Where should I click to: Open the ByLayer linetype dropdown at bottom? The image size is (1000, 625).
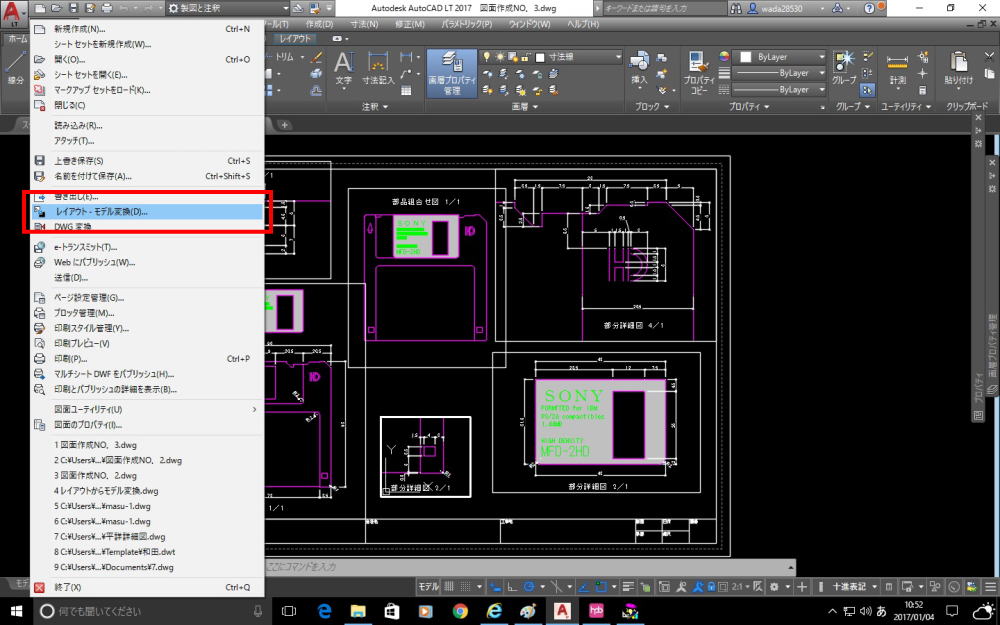pyautogui.click(x=779, y=90)
